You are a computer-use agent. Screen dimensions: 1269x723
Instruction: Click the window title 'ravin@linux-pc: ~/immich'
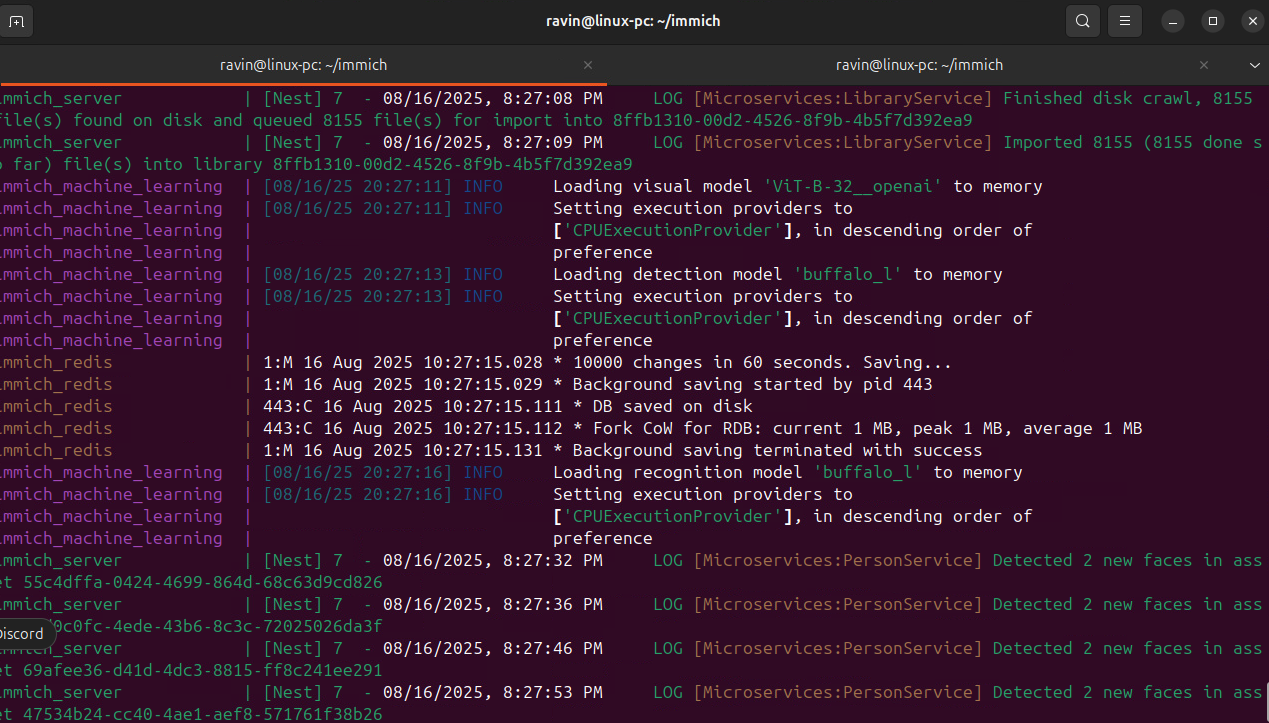point(633,21)
